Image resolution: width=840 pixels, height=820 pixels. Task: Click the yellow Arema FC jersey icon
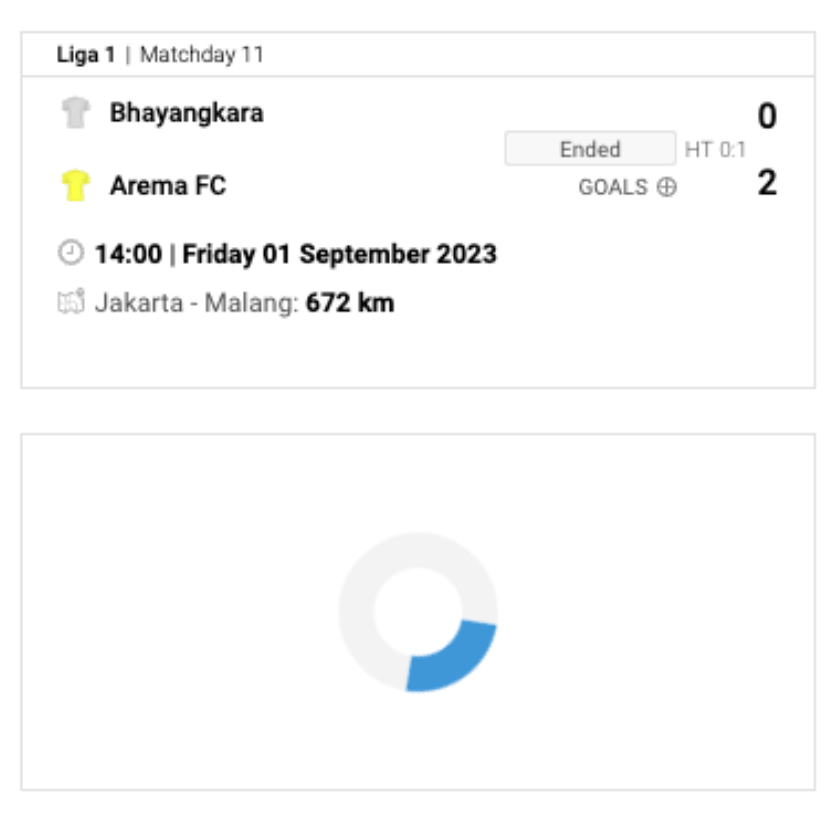(75, 185)
